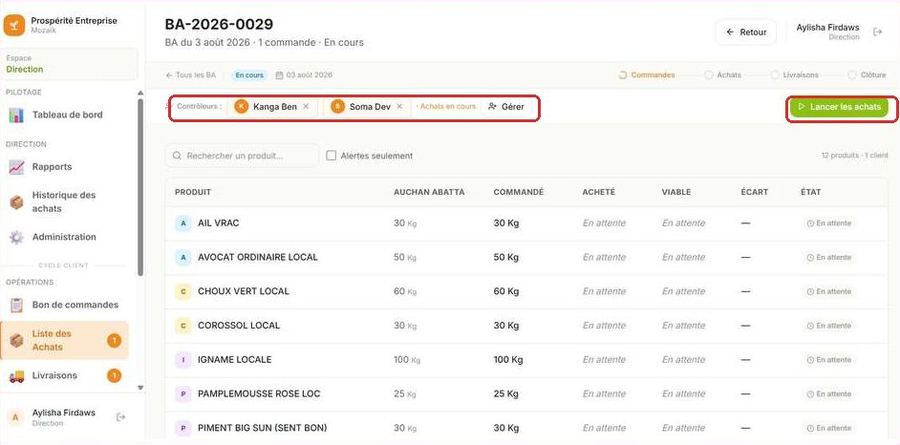Screen dimensions: 900x445
Task: Open Tableau de bord from the sidebar
Action: pos(67,115)
